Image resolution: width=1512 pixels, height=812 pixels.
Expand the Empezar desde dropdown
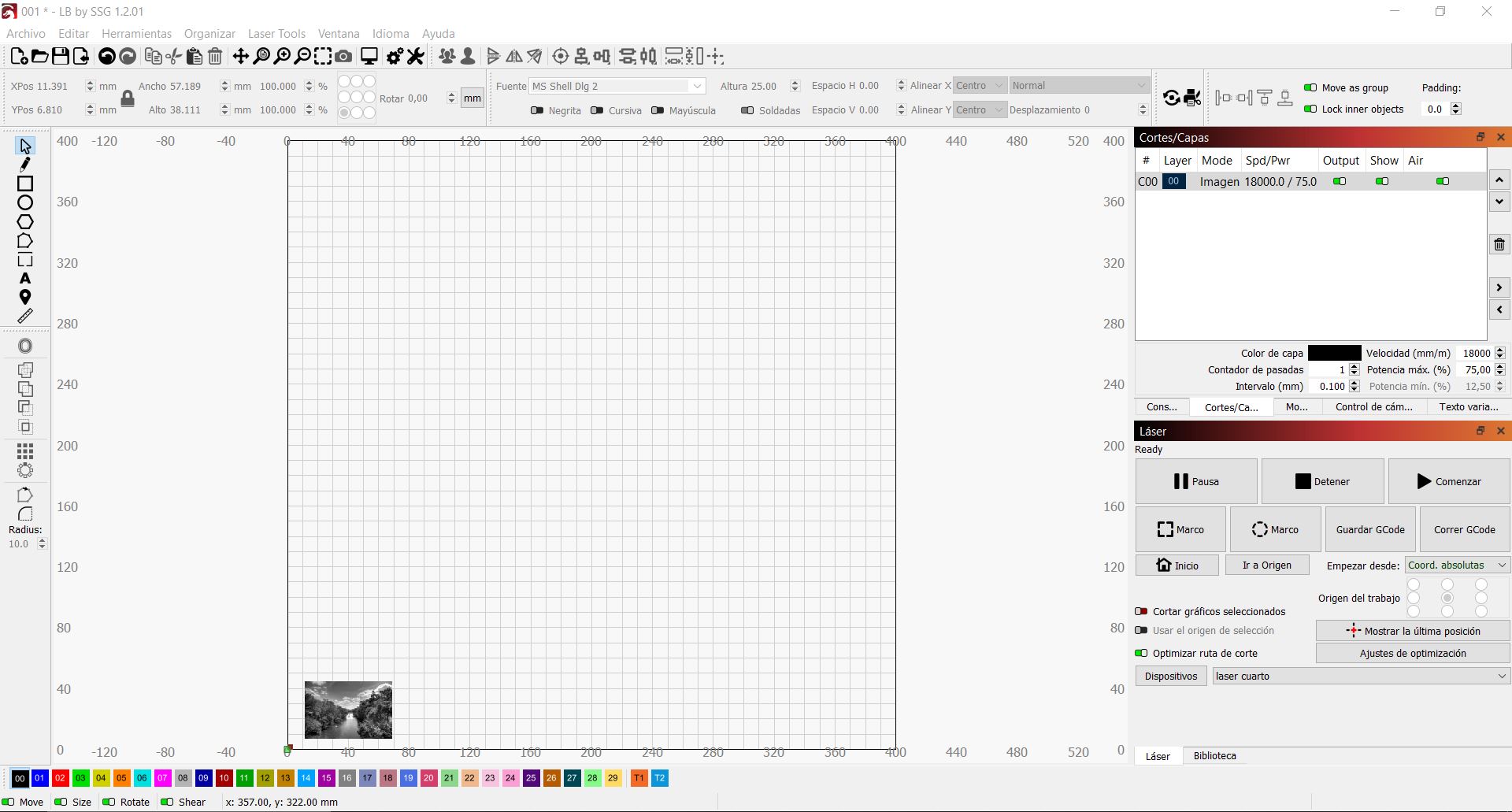1457,565
